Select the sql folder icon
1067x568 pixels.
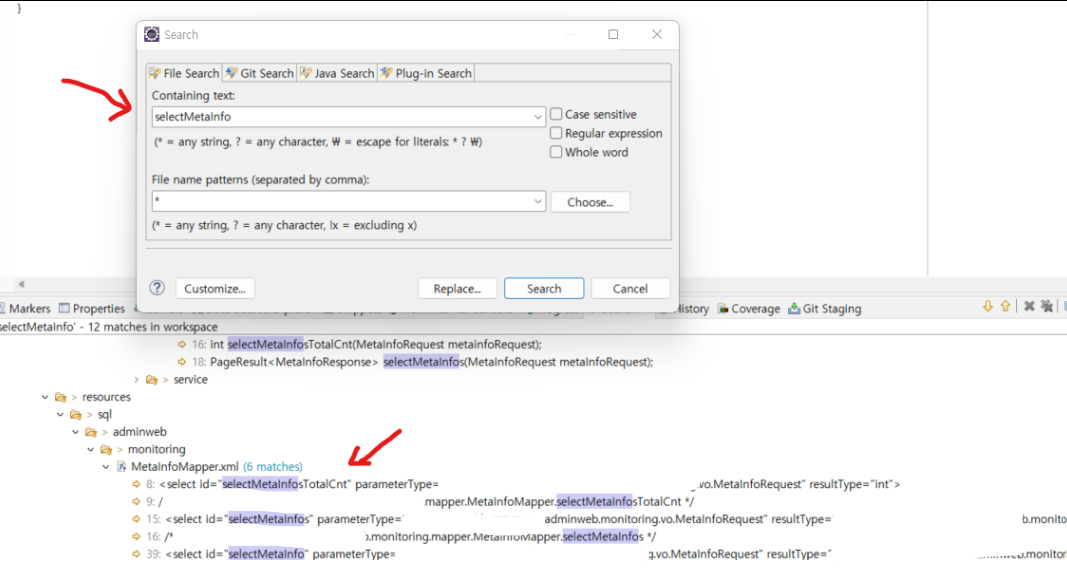point(76,415)
